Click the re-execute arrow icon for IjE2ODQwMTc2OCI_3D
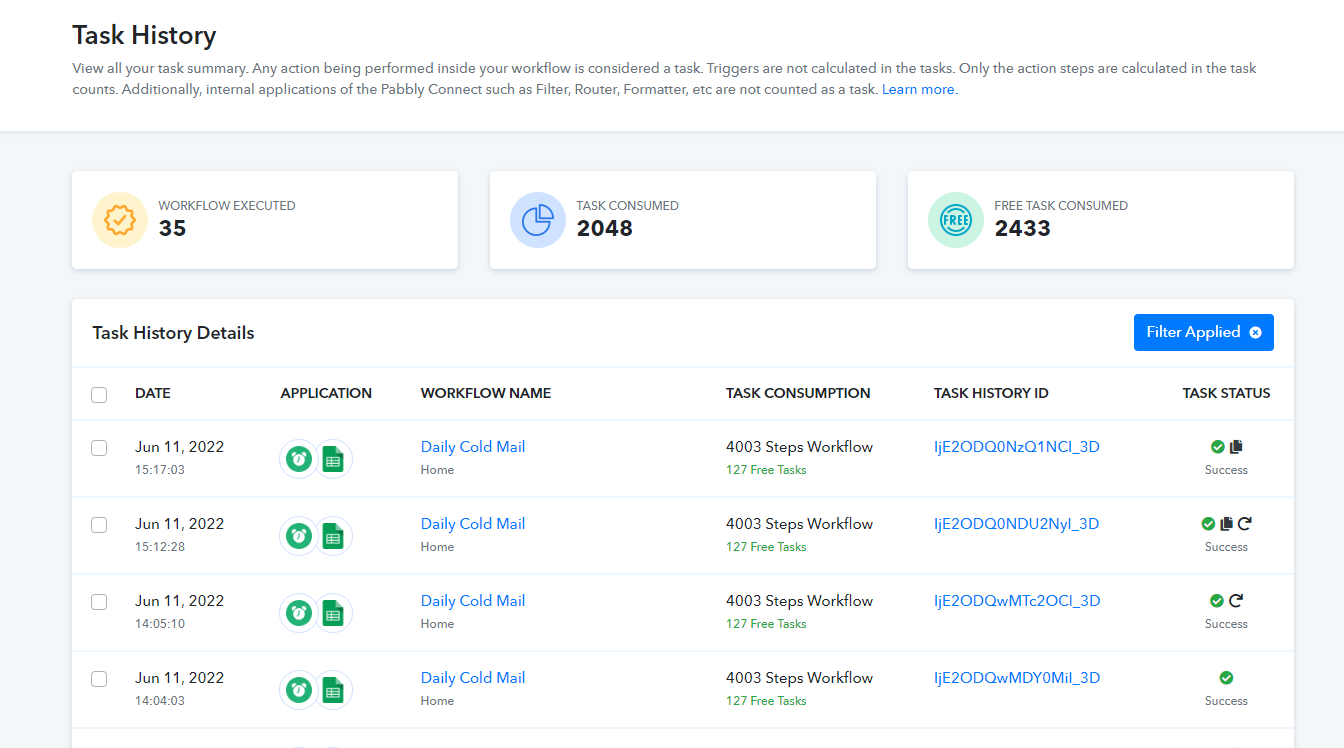 [x=1236, y=601]
